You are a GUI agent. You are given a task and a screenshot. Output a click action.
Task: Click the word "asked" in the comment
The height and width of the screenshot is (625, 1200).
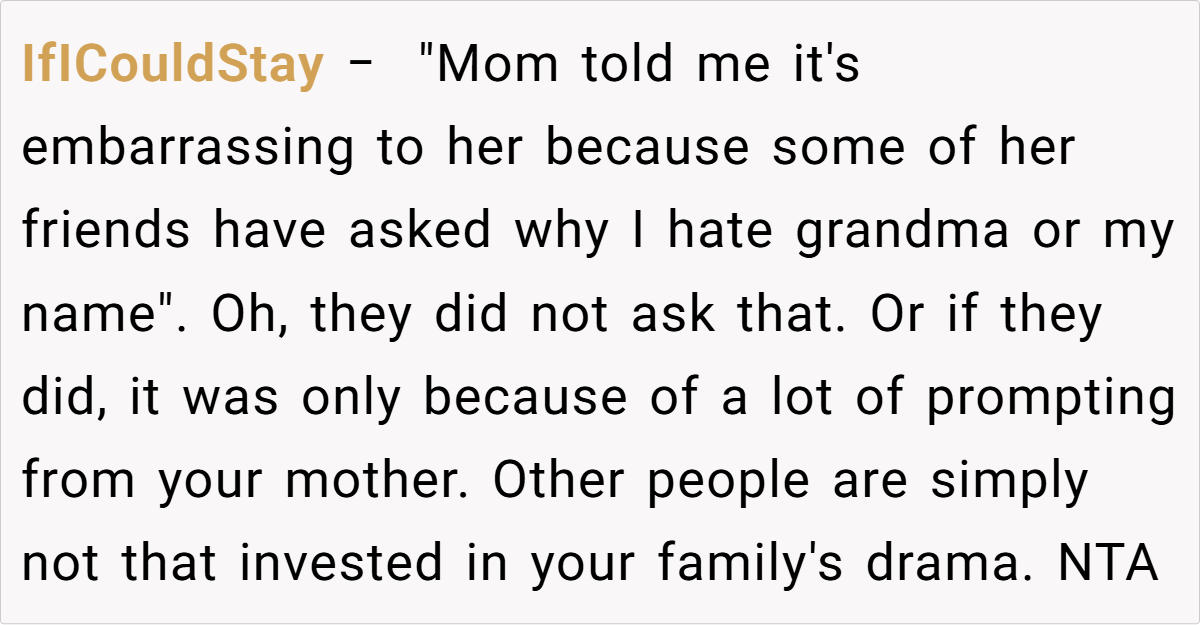420,232
